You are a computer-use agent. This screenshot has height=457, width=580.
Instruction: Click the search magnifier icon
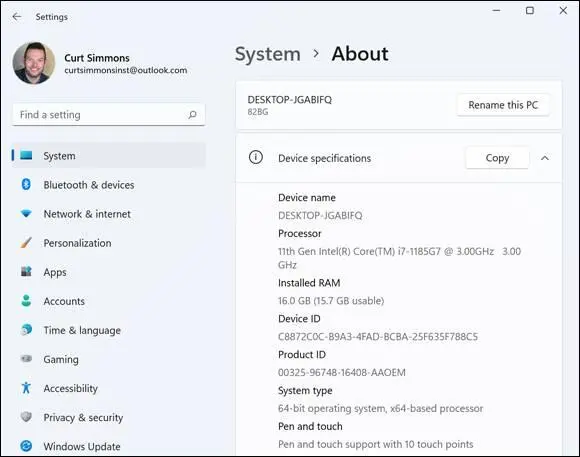(x=192, y=115)
